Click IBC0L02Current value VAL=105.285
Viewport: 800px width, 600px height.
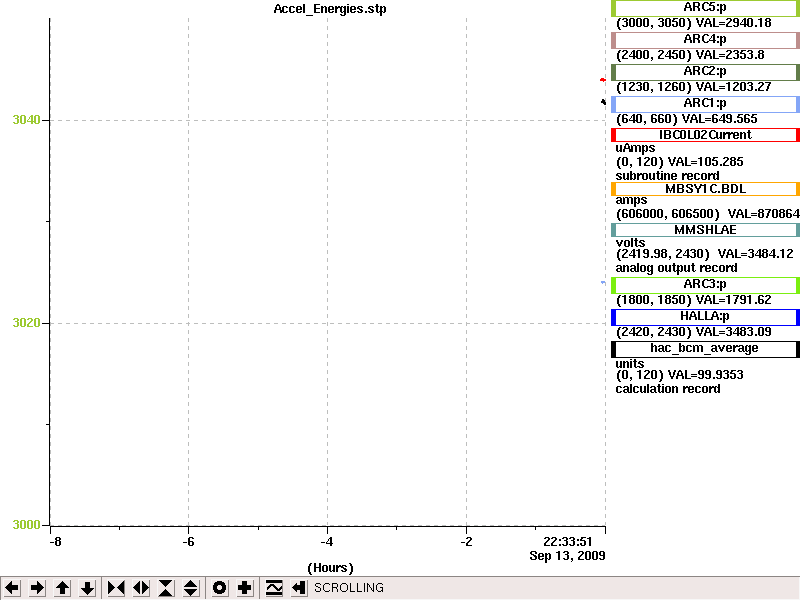705,162
